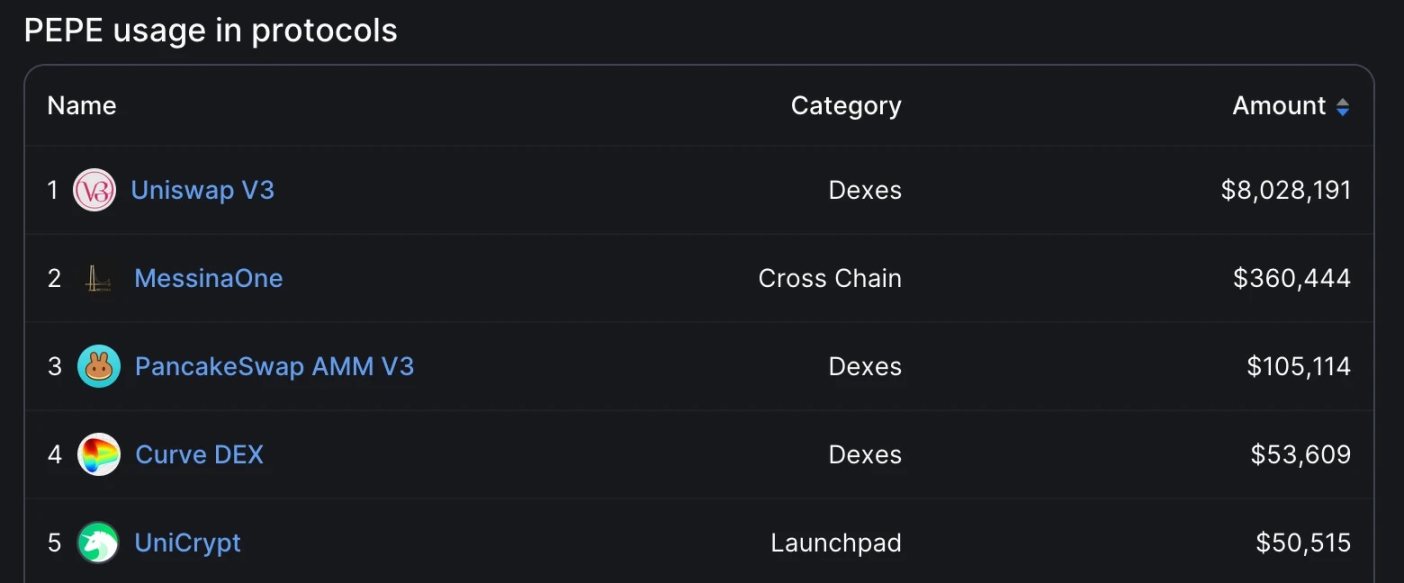Click the Uniswap V3 logo icon

[x=95, y=190]
